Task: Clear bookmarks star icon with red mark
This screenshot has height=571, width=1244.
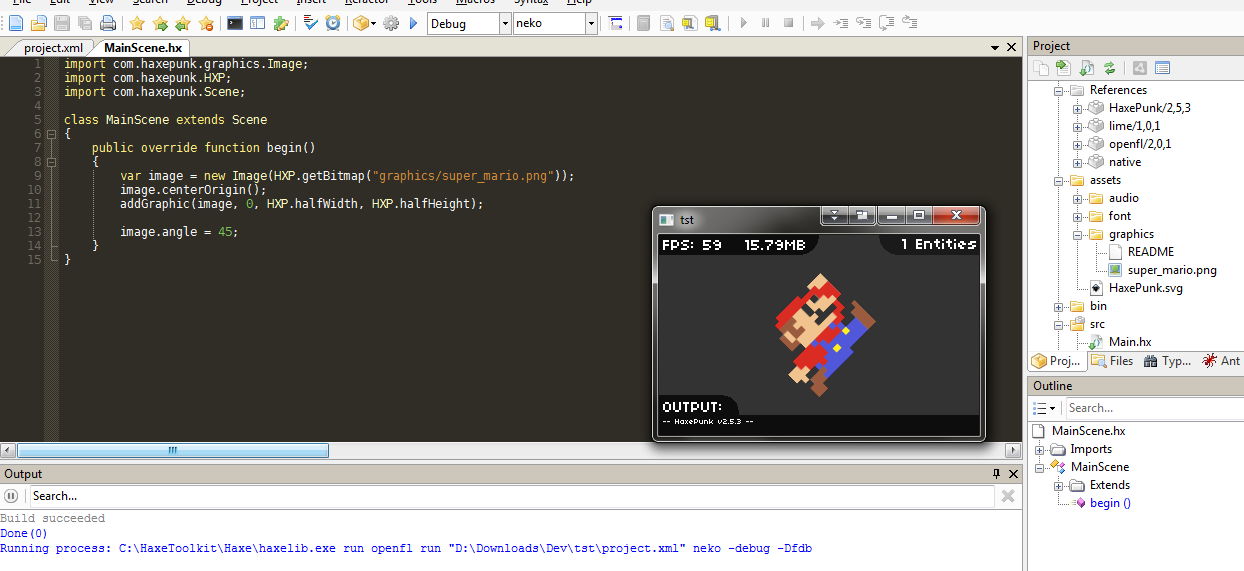Action: (206, 23)
